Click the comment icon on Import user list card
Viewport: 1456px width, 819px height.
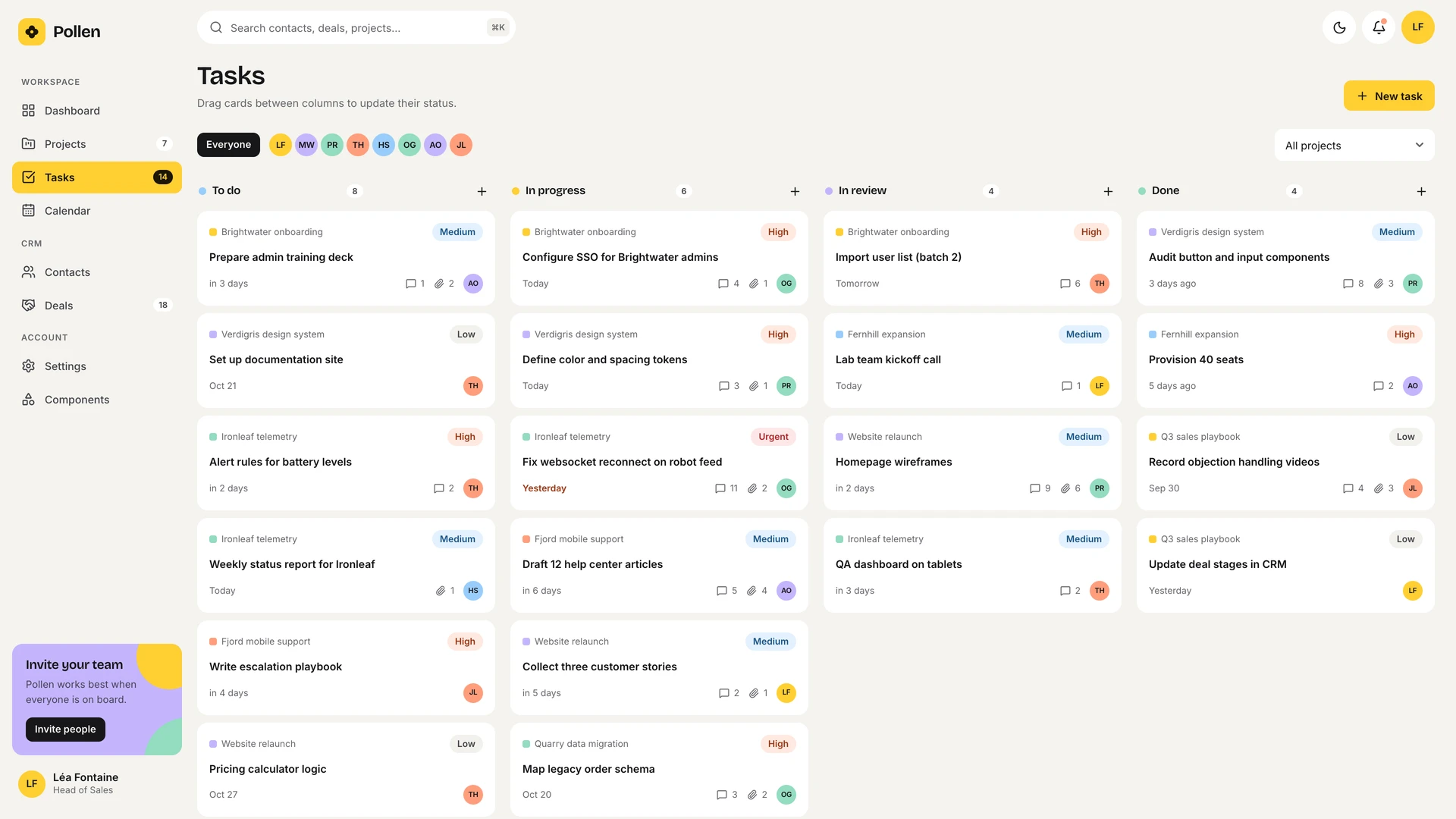click(x=1065, y=284)
